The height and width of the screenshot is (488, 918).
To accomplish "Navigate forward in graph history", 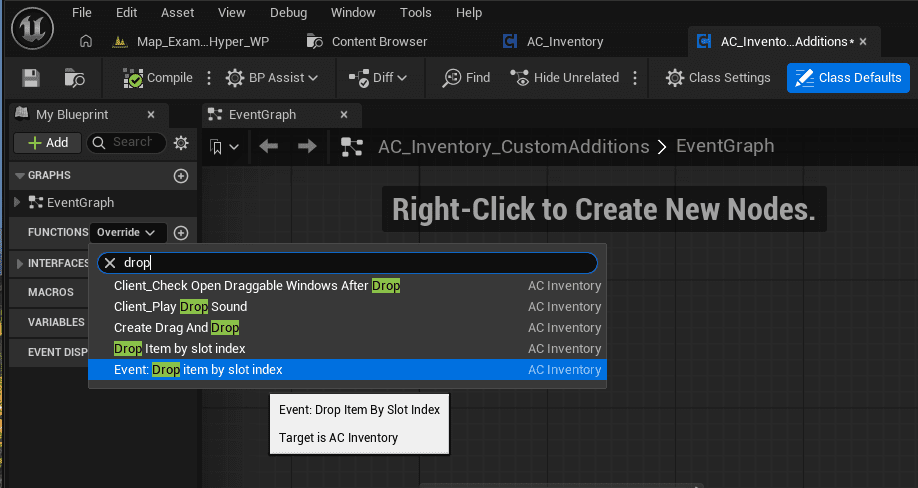I will coord(307,146).
